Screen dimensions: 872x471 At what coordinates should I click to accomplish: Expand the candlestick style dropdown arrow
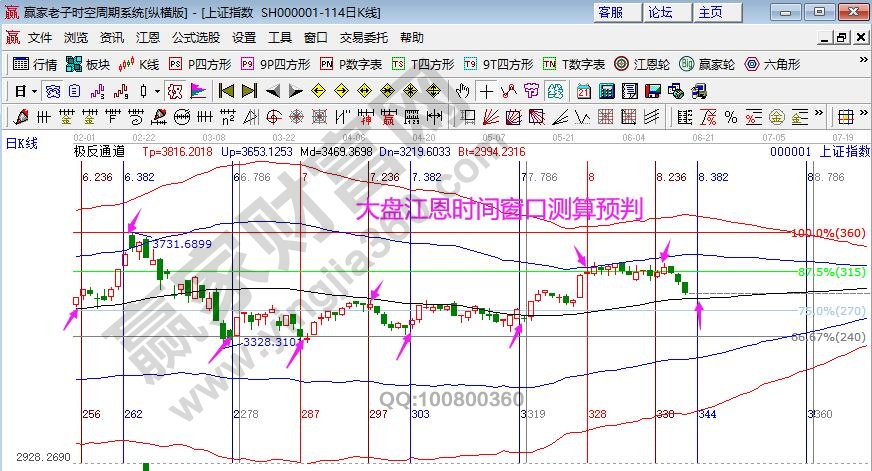(x=156, y=91)
